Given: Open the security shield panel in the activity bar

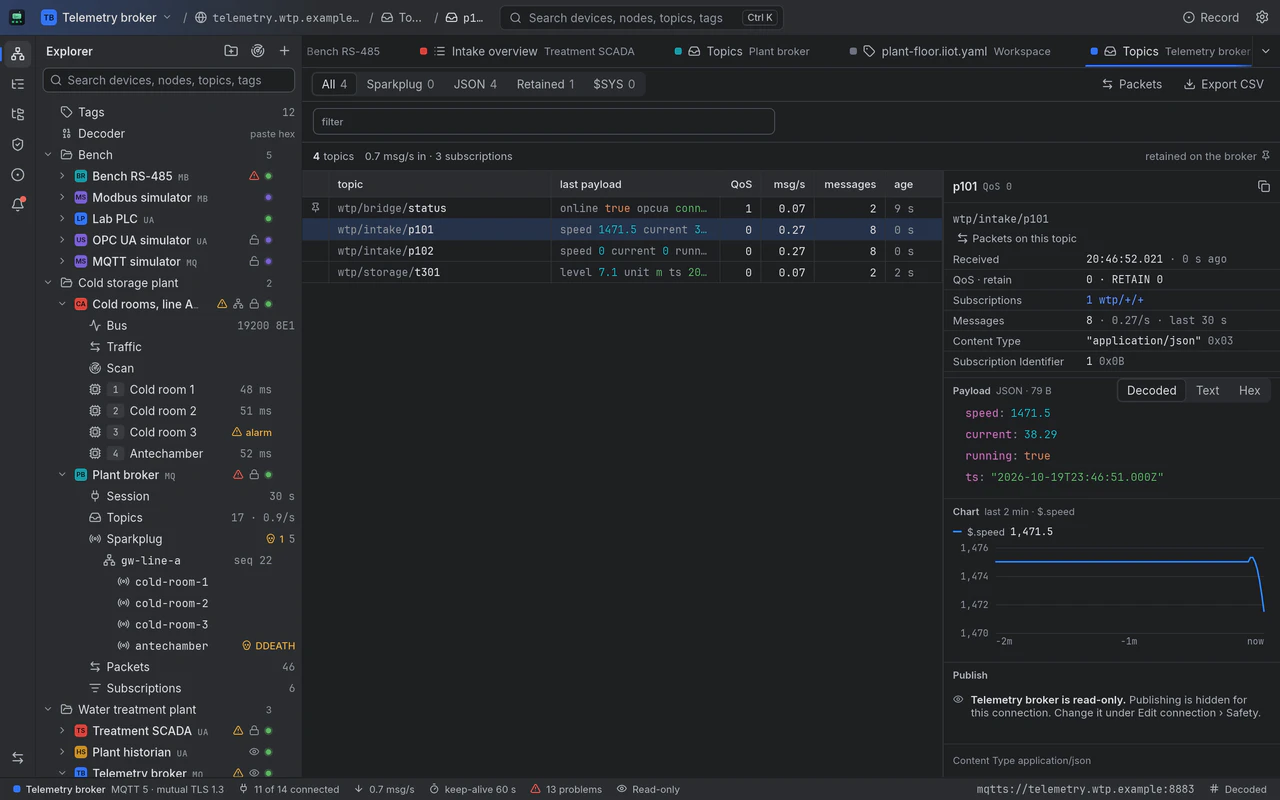Looking at the screenshot, I should (x=17, y=144).
